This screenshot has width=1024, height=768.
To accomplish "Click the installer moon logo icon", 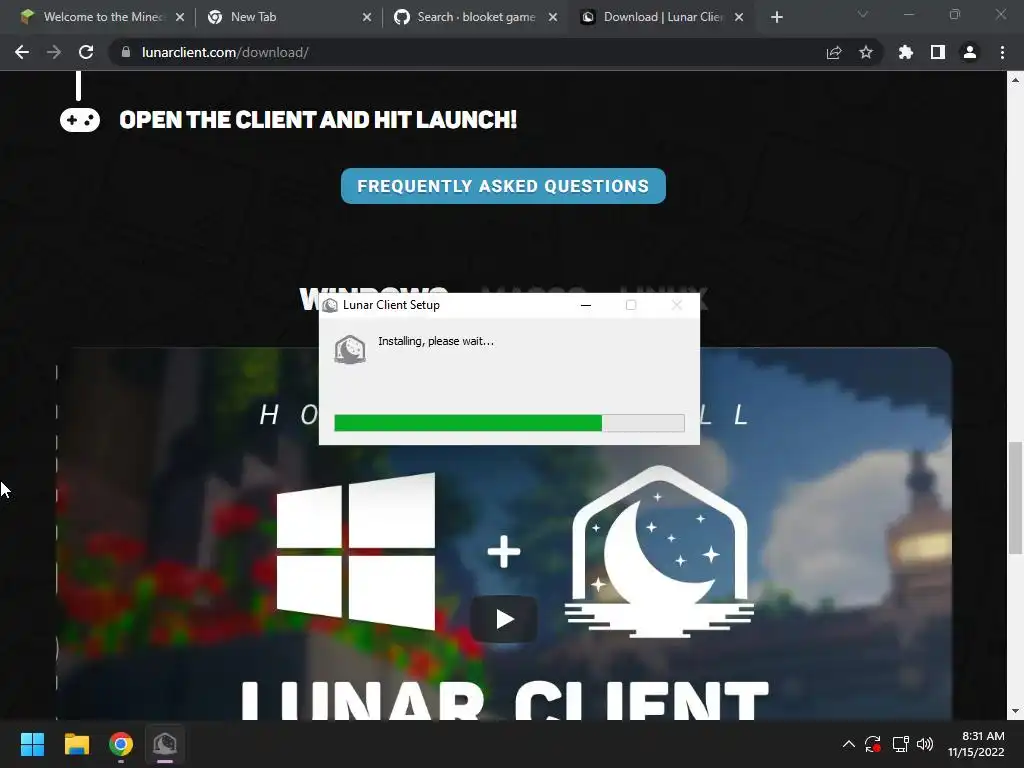I will click(350, 349).
